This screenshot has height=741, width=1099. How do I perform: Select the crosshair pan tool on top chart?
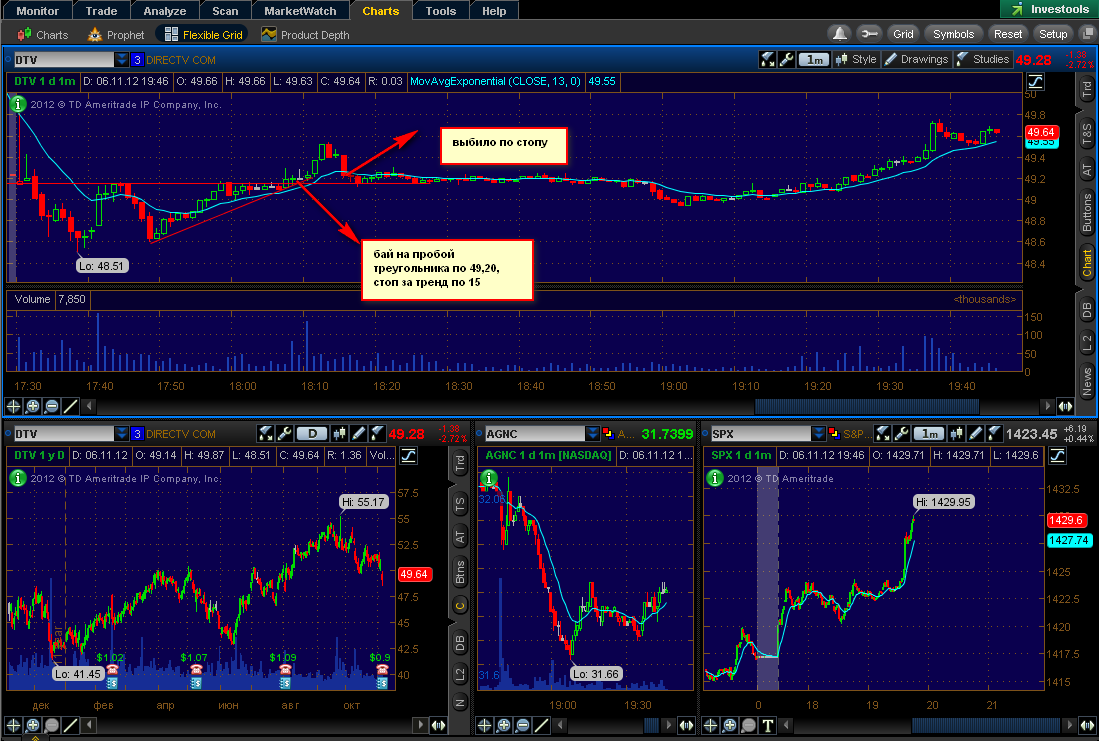13,406
